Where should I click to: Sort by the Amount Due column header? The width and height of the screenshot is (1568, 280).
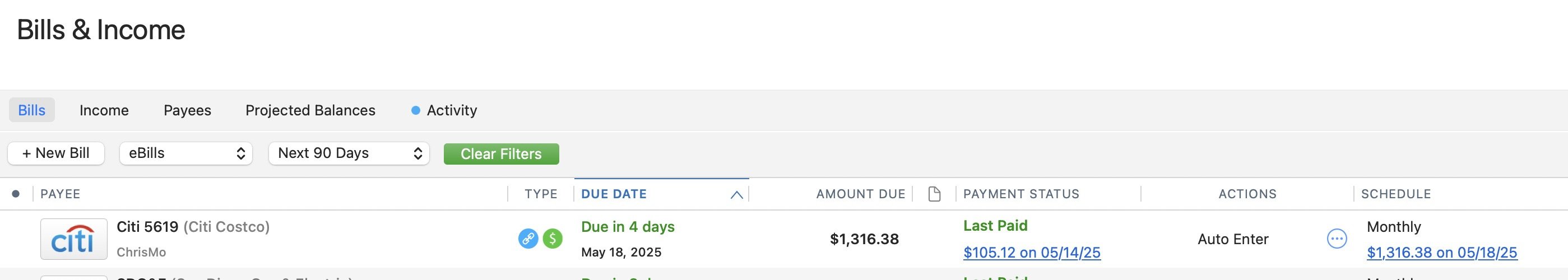(860, 194)
